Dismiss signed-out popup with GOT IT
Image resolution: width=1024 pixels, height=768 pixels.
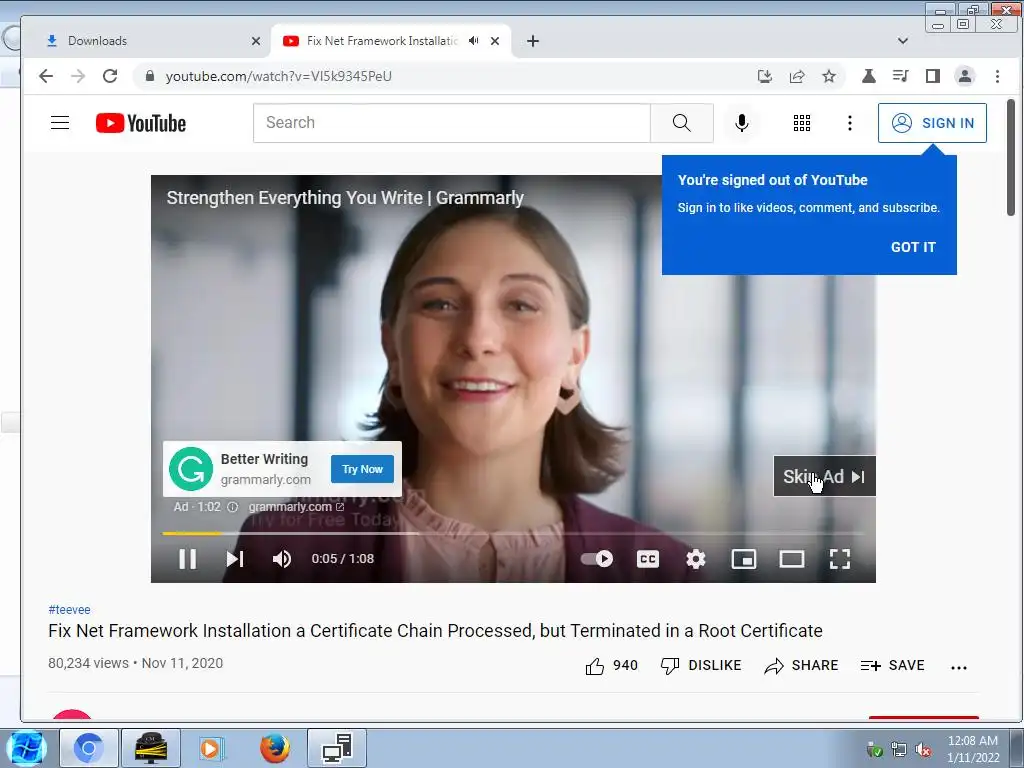click(914, 247)
